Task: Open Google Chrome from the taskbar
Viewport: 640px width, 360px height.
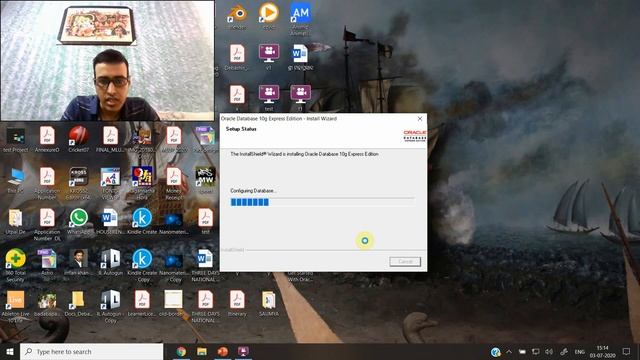Action: [181, 352]
